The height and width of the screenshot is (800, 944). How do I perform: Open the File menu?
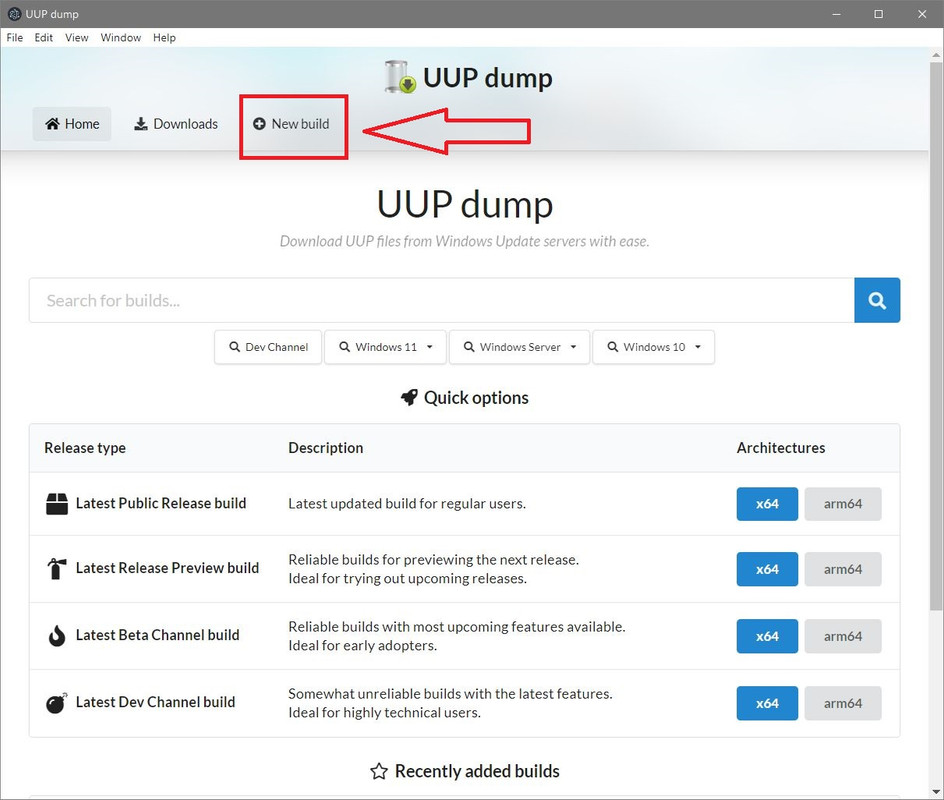point(14,37)
